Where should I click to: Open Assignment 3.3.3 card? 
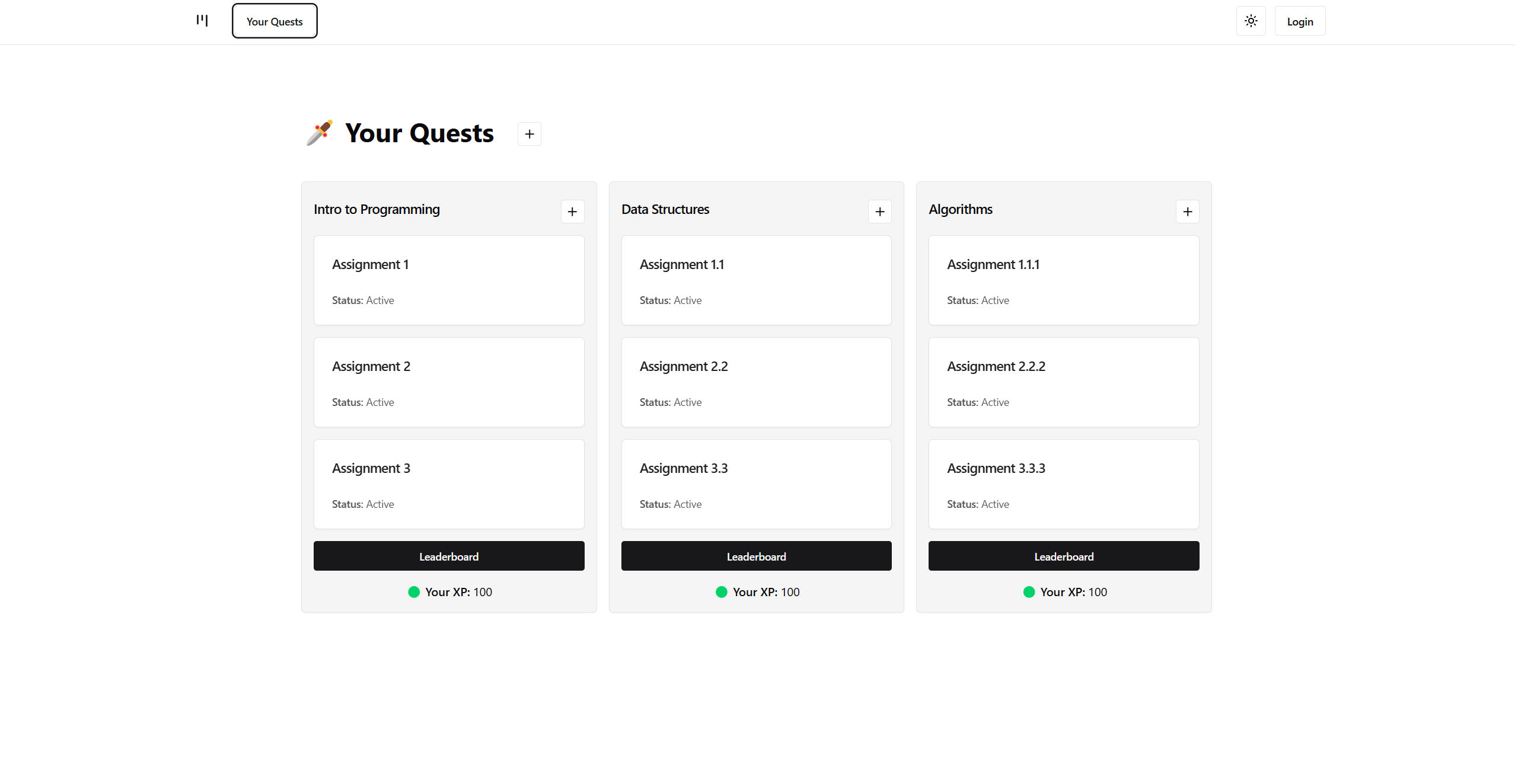click(x=1064, y=484)
